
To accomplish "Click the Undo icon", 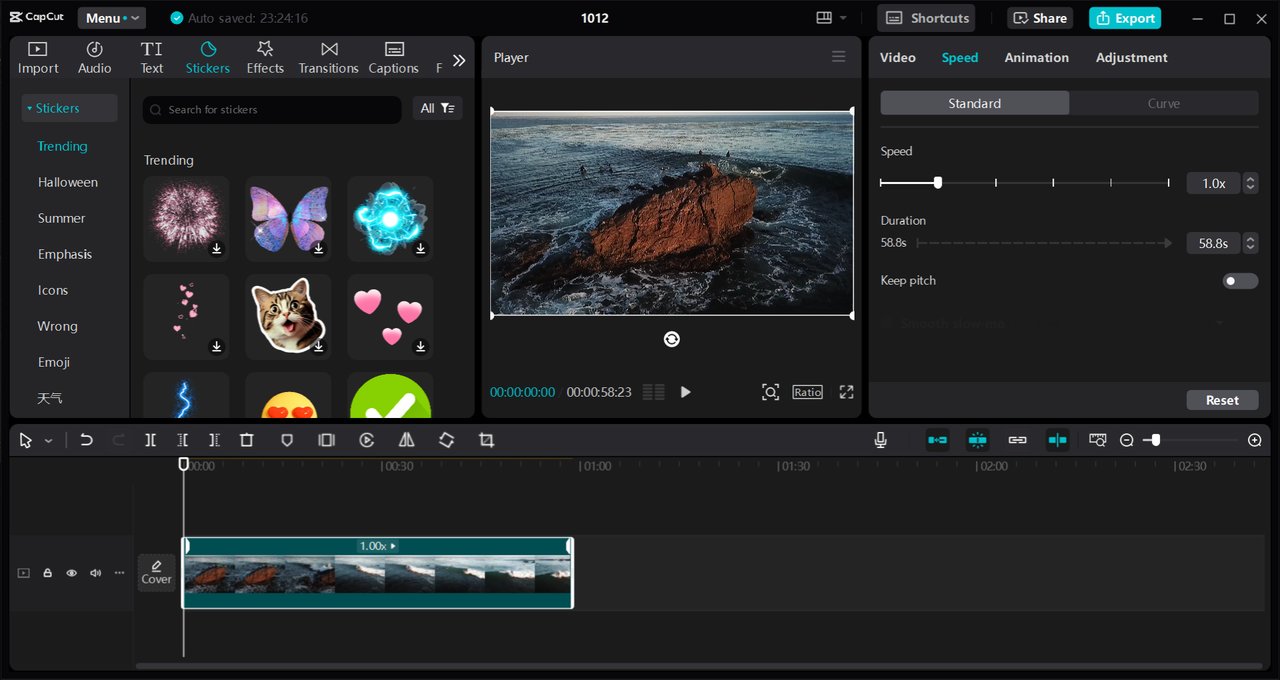I will tap(86, 440).
